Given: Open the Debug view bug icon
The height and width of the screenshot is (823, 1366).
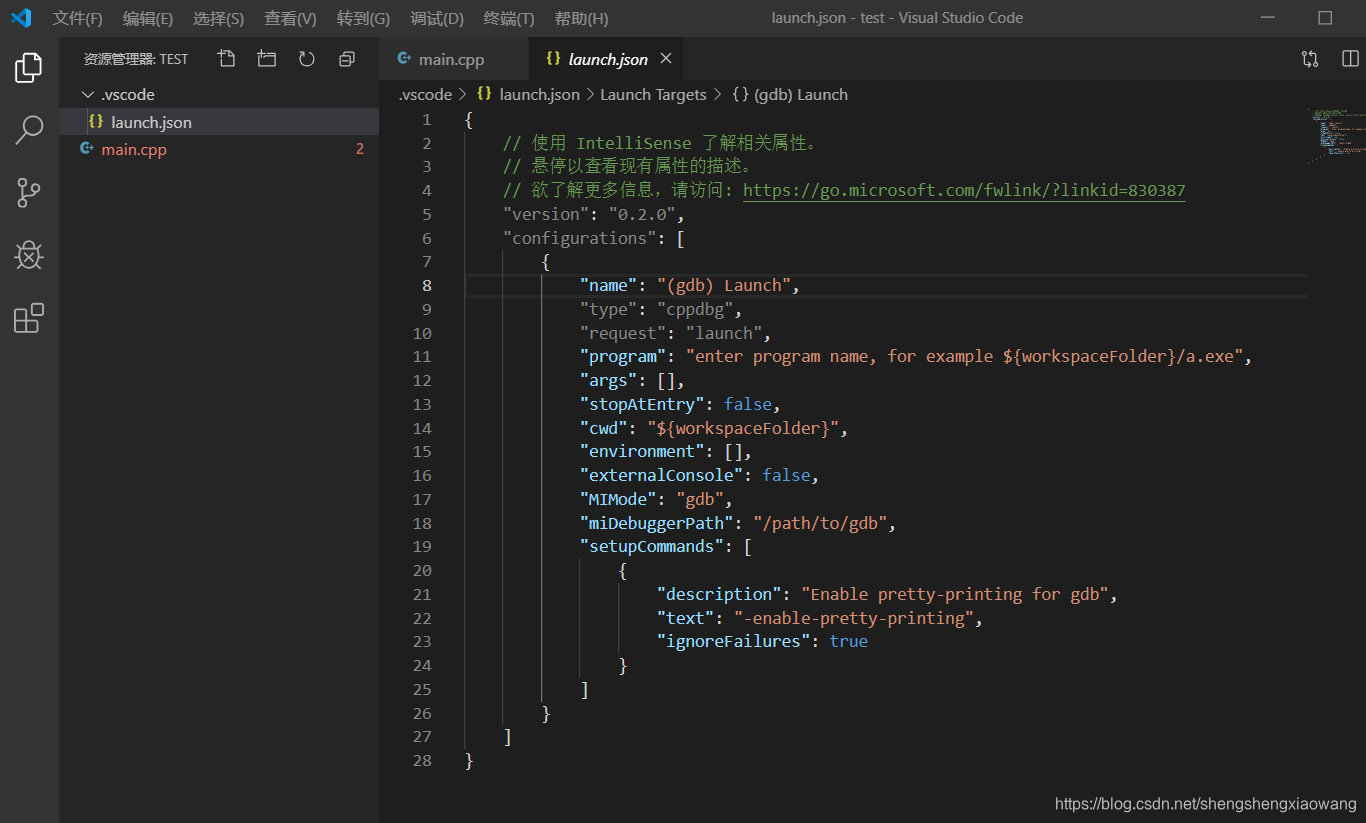Looking at the screenshot, I should coord(29,256).
